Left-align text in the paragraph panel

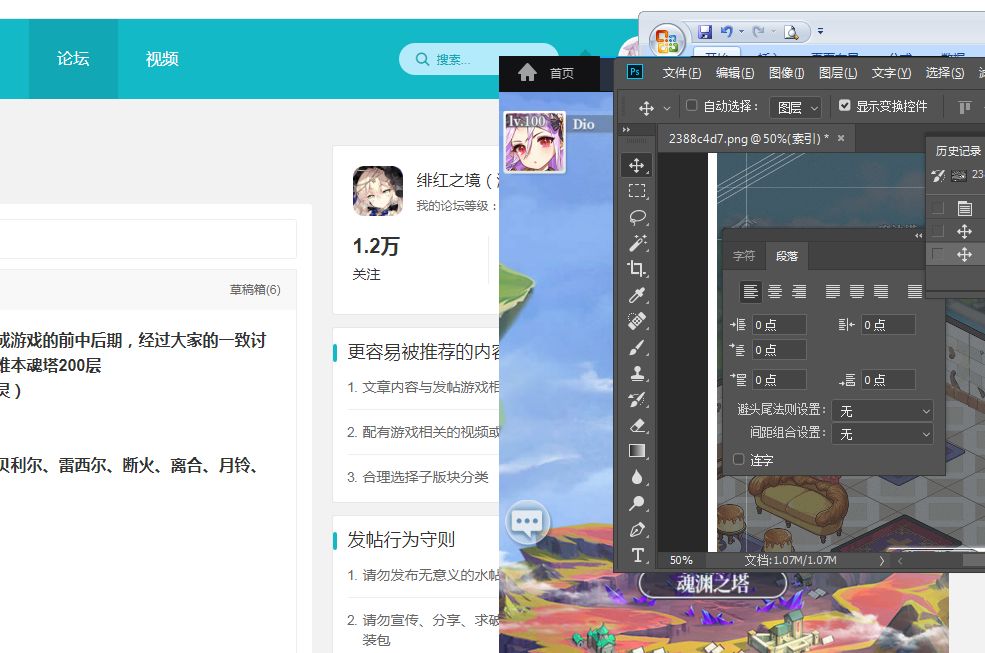pyautogui.click(x=750, y=291)
